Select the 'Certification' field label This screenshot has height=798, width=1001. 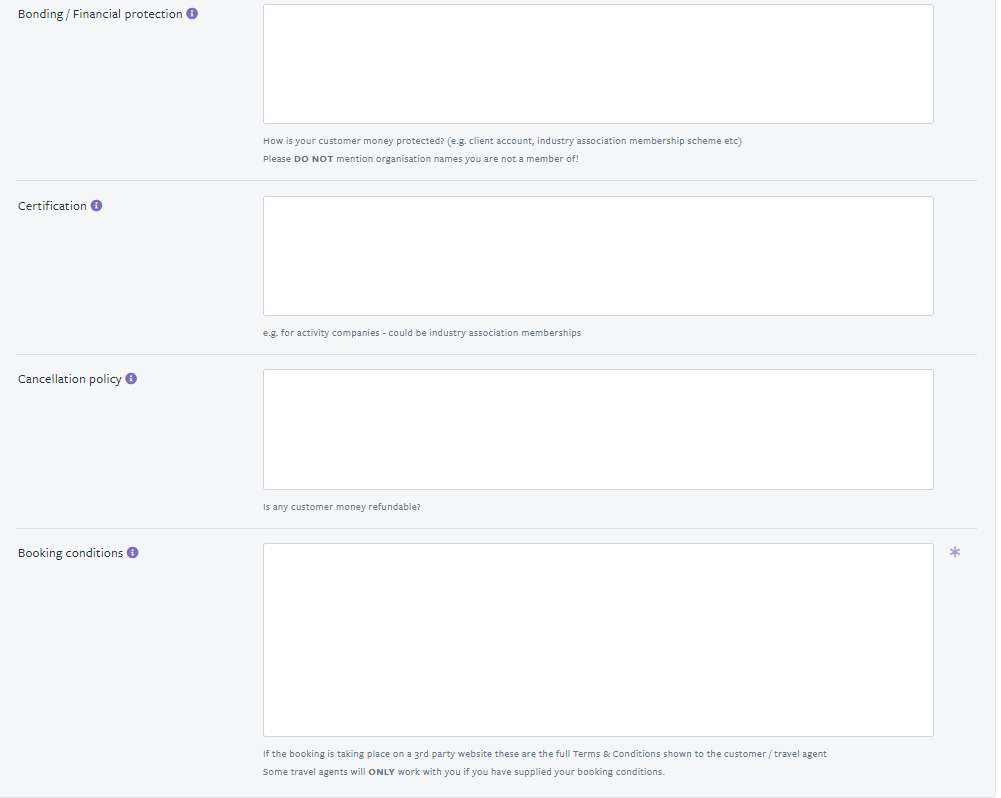coord(52,206)
